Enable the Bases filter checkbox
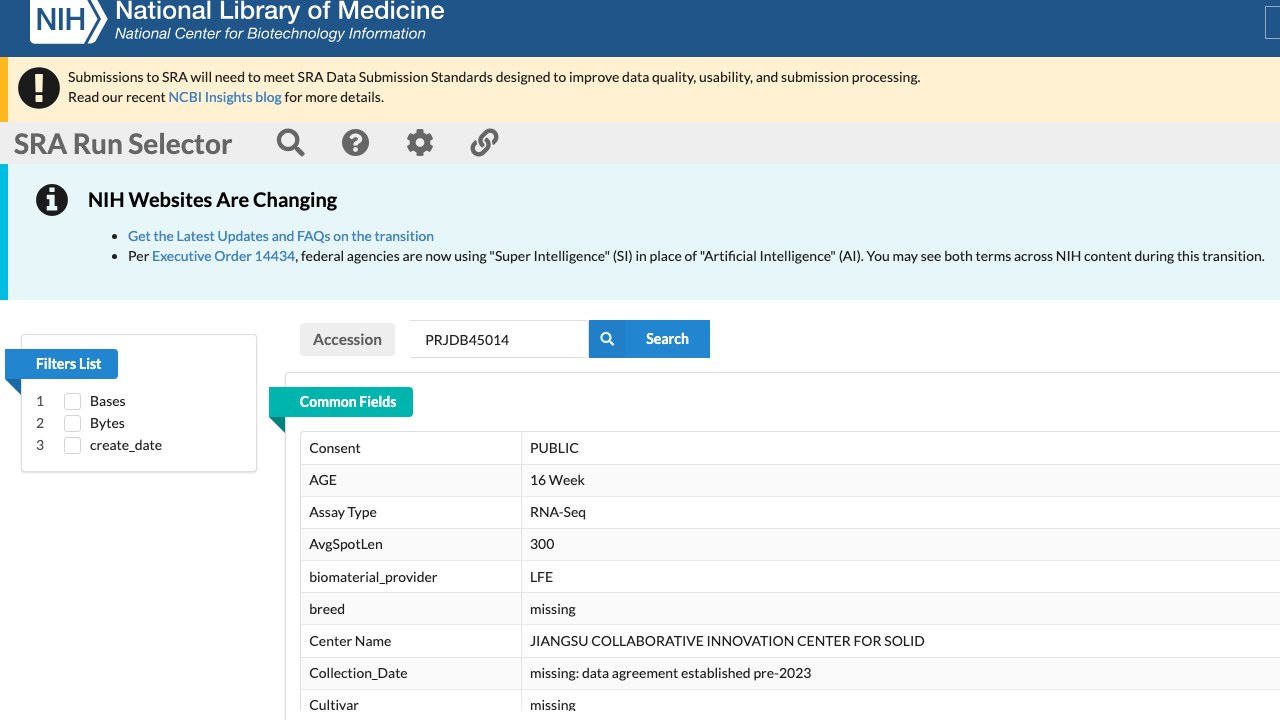This screenshot has width=1280, height=720. (72, 401)
